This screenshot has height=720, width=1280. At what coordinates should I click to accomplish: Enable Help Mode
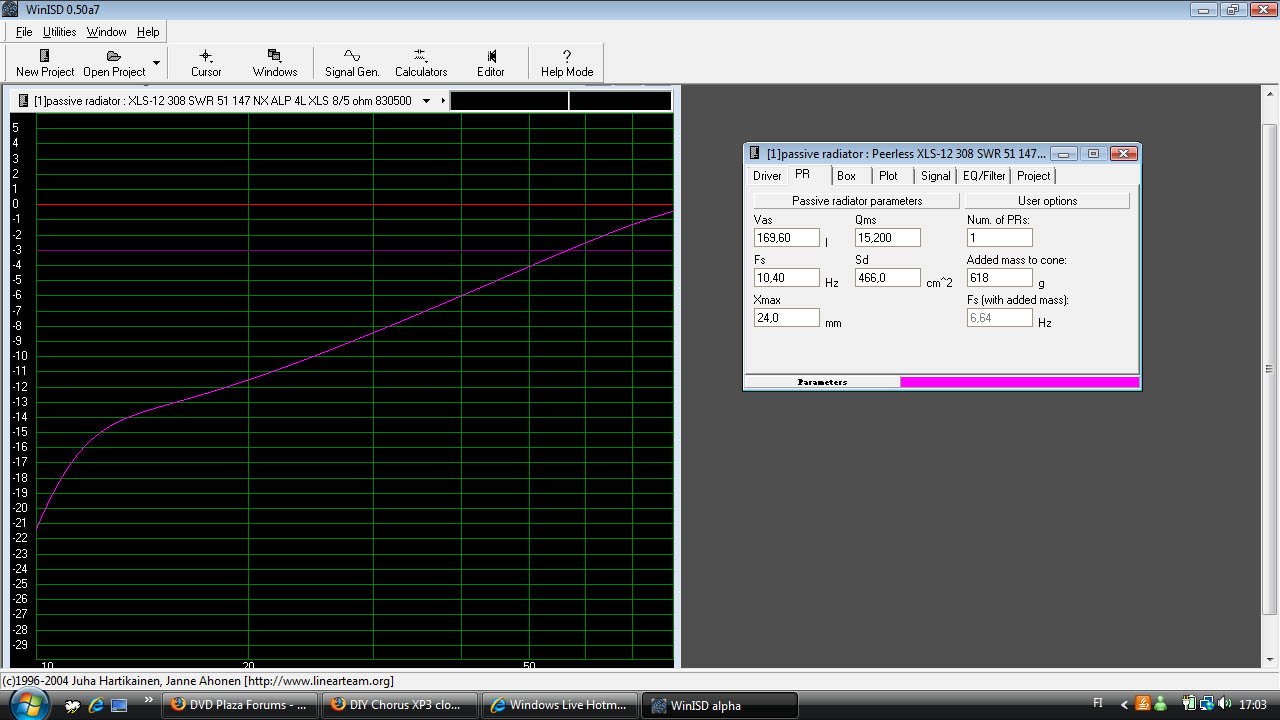click(567, 63)
